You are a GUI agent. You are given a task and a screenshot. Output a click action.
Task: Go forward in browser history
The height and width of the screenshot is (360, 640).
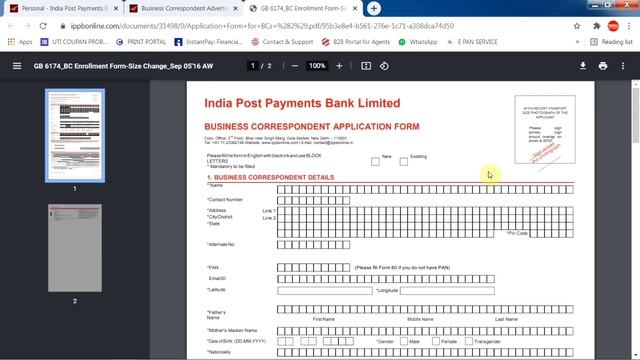27,26
